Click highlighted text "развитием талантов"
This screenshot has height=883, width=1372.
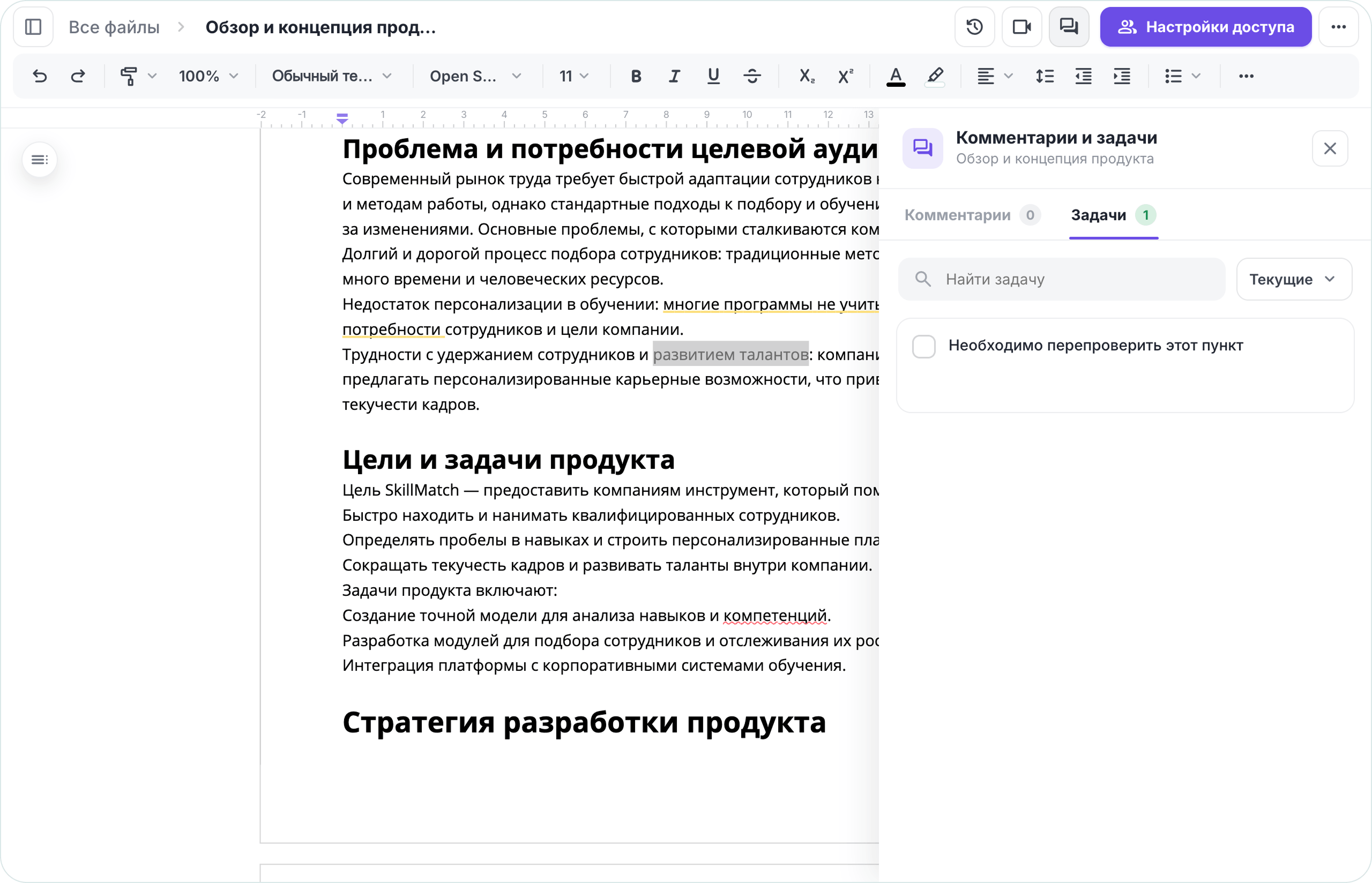pyautogui.click(x=730, y=354)
